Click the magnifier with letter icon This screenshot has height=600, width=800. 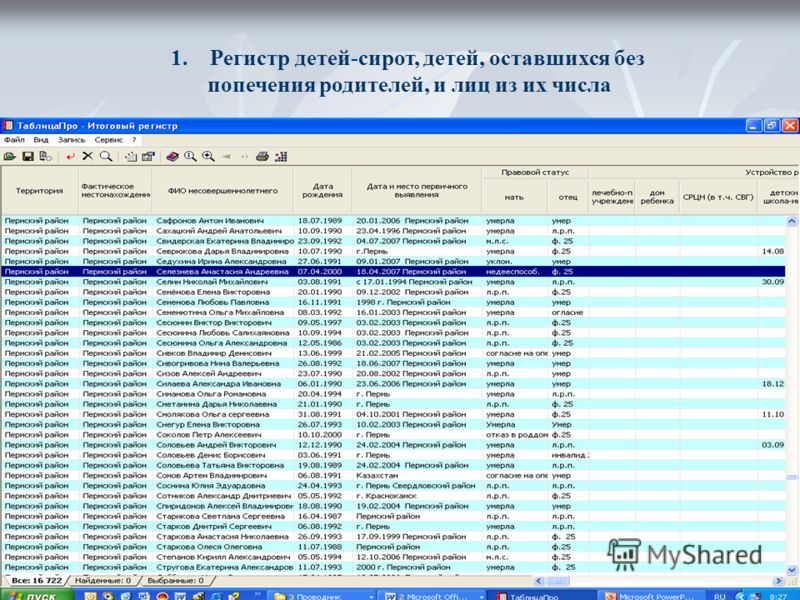190,156
